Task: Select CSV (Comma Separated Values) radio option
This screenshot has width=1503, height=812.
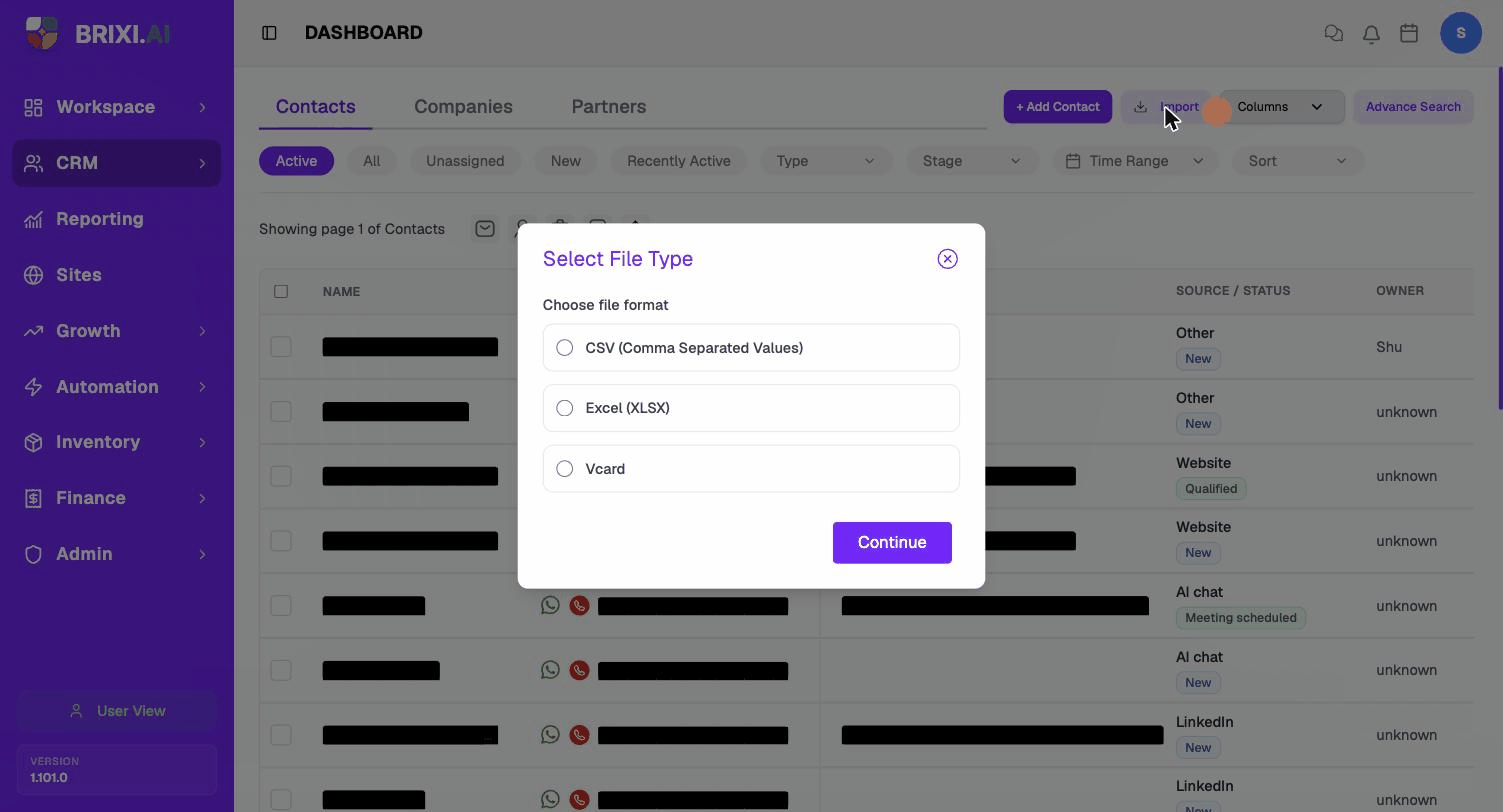Action: pos(565,348)
